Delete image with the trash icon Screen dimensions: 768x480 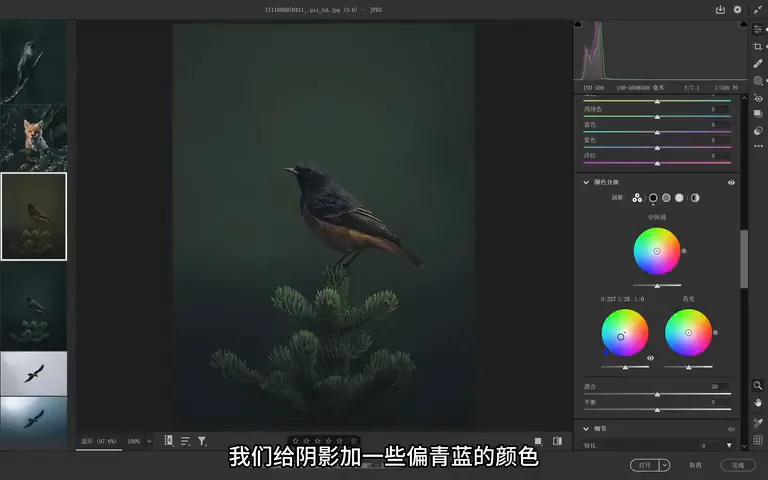[354, 441]
